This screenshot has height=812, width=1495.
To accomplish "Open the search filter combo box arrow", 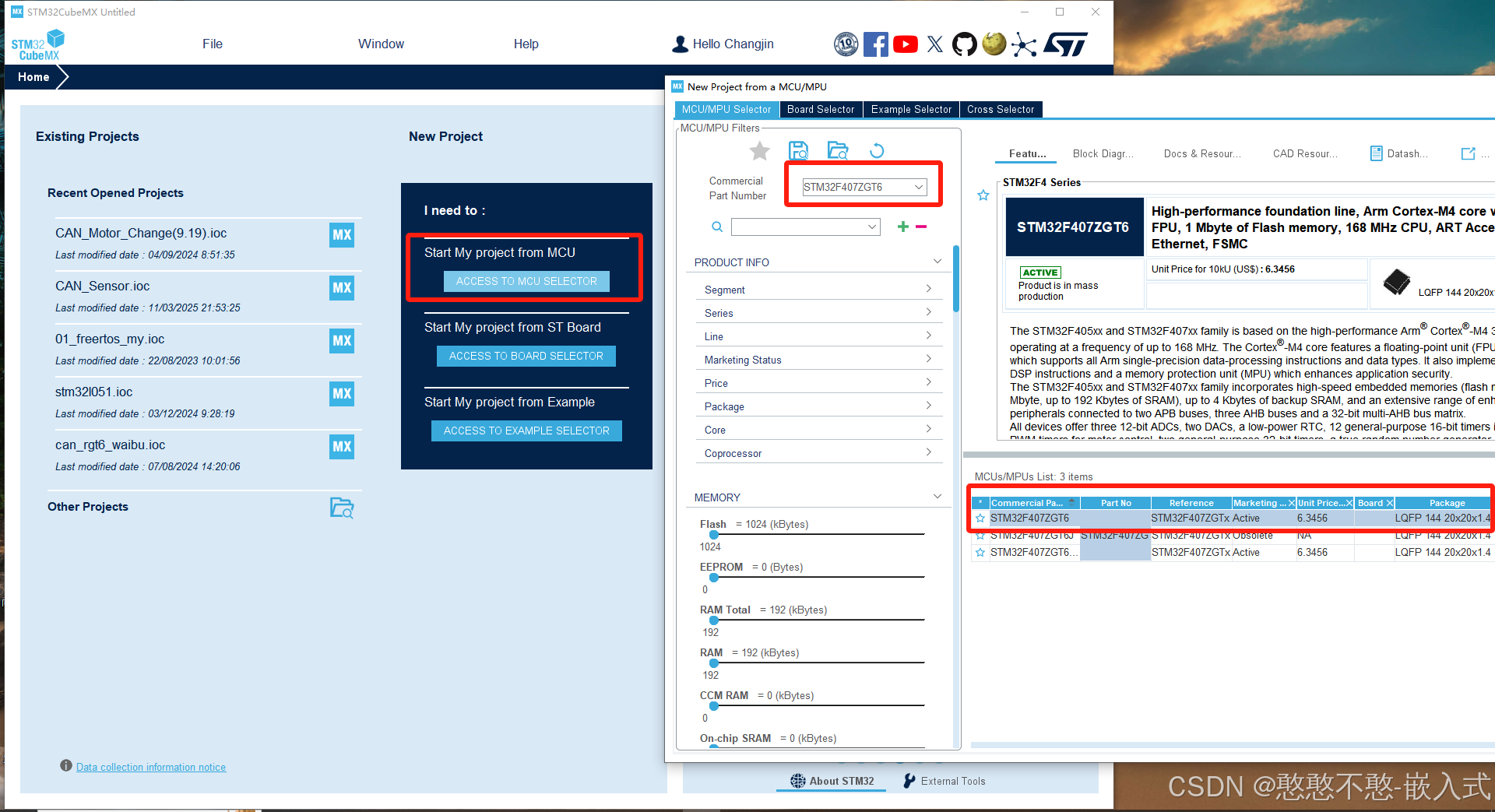I will (x=872, y=227).
